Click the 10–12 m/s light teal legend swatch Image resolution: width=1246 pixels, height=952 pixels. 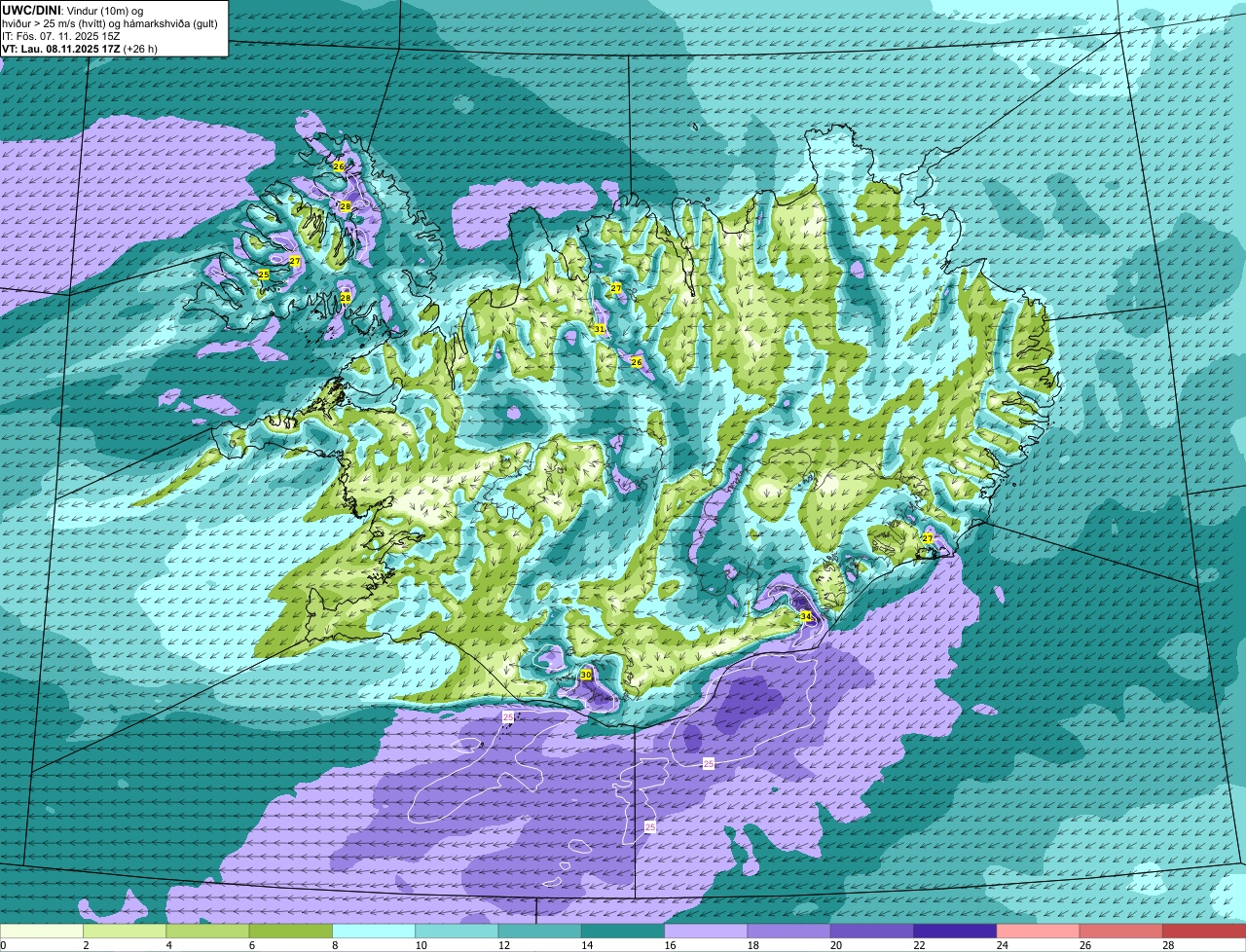(457, 931)
